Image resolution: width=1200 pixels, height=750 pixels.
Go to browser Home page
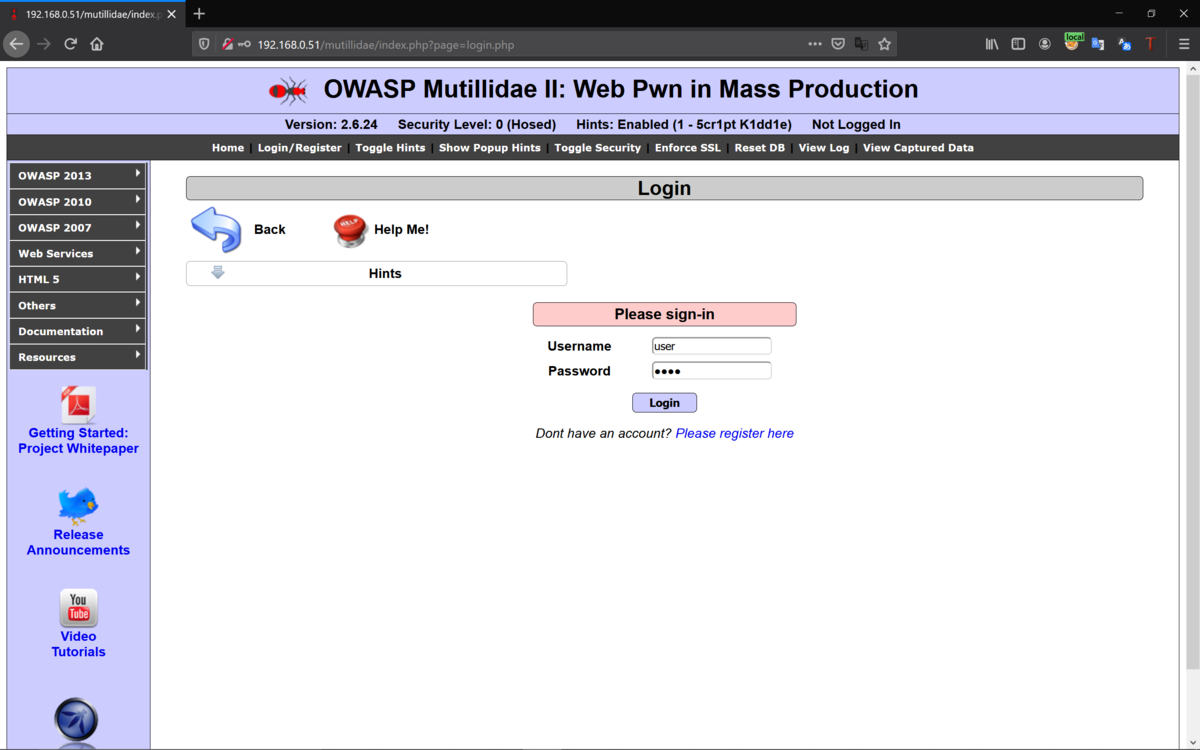point(97,44)
